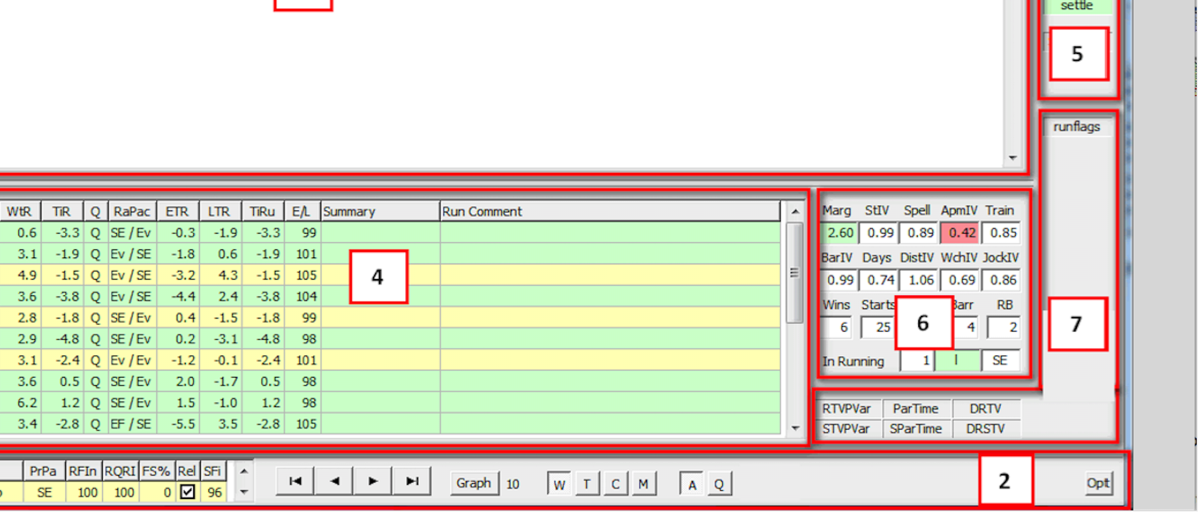Image resolution: width=1198 pixels, height=512 pixels.
Task: Uncheck the Rel checkbox
Action: [x=187, y=492]
